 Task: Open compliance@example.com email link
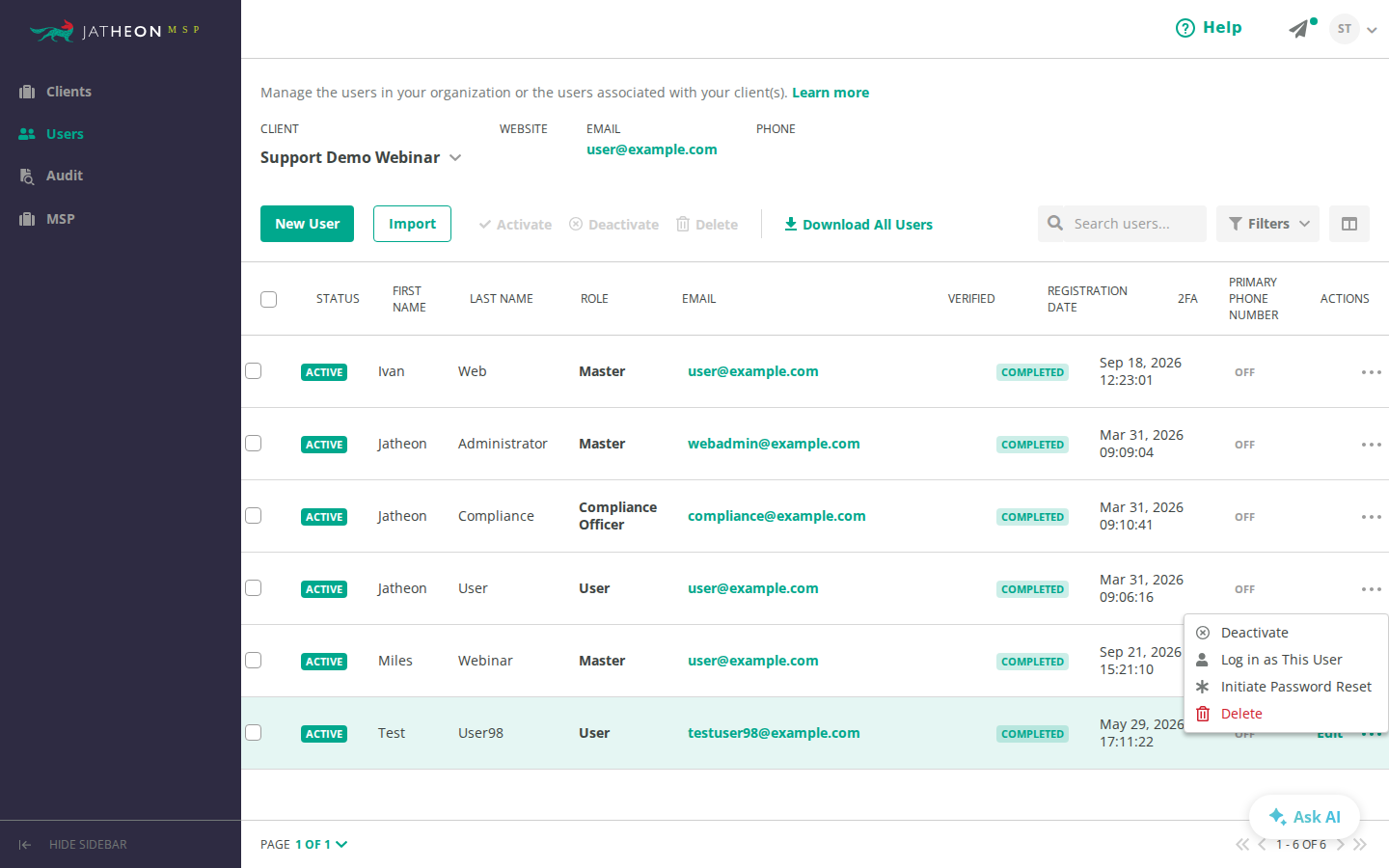[776, 516]
